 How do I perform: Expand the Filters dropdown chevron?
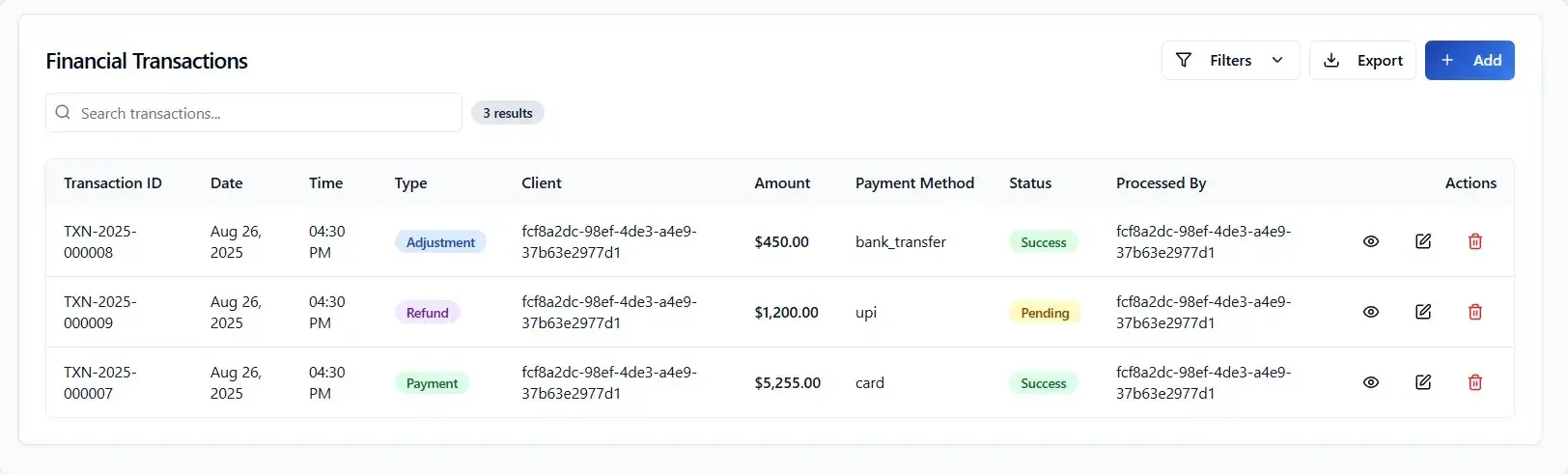click(1277, 60)
